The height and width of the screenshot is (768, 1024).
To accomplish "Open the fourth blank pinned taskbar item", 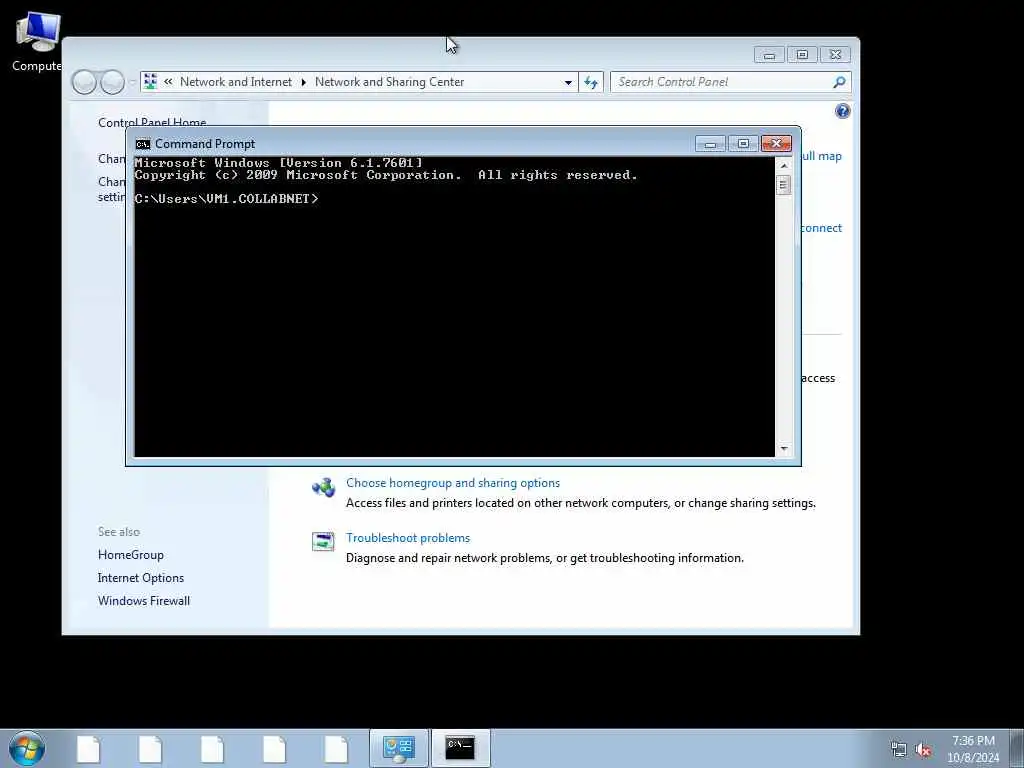I will [274, 748].
